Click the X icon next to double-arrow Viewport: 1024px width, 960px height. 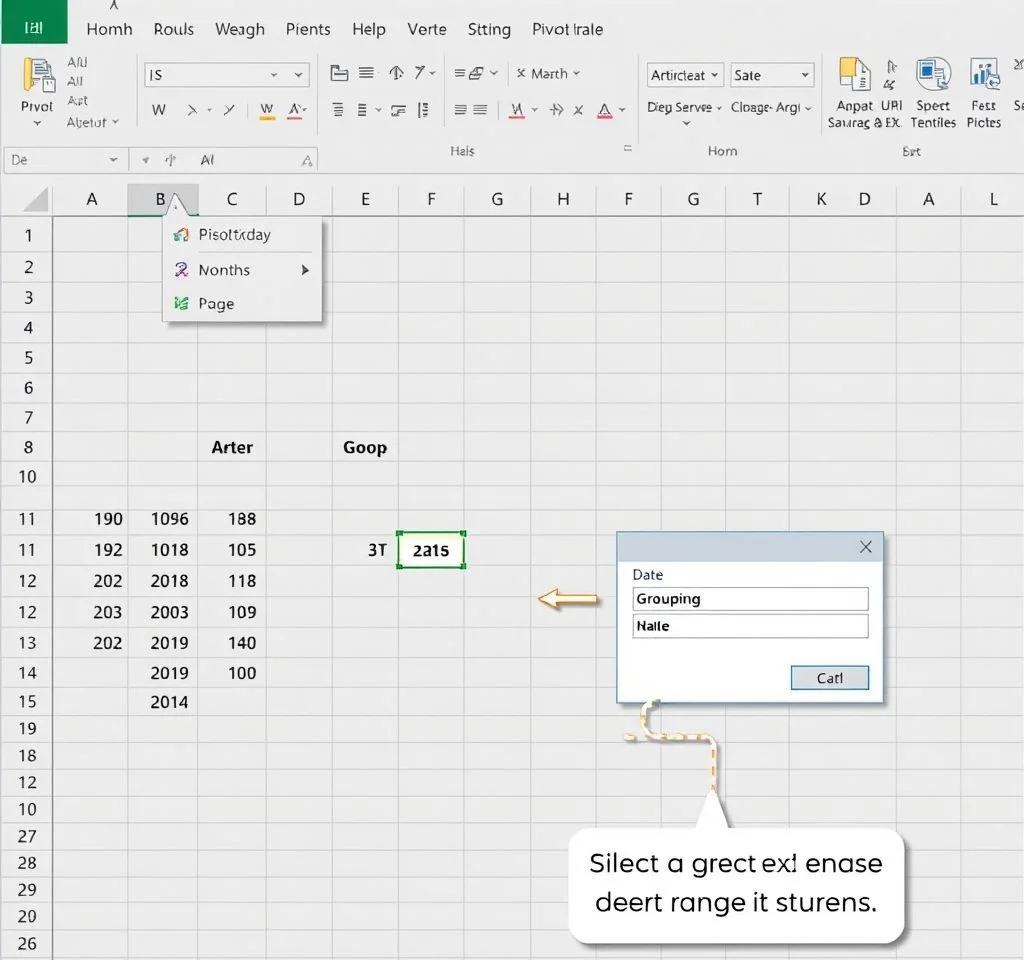[x=578, y=110]
